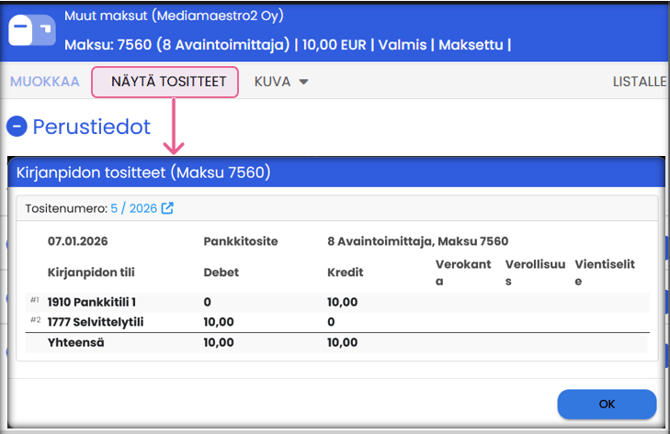Click the payment wallet icon in header
This screenshot has width=670, height=434.
click(x=33, y=31)
